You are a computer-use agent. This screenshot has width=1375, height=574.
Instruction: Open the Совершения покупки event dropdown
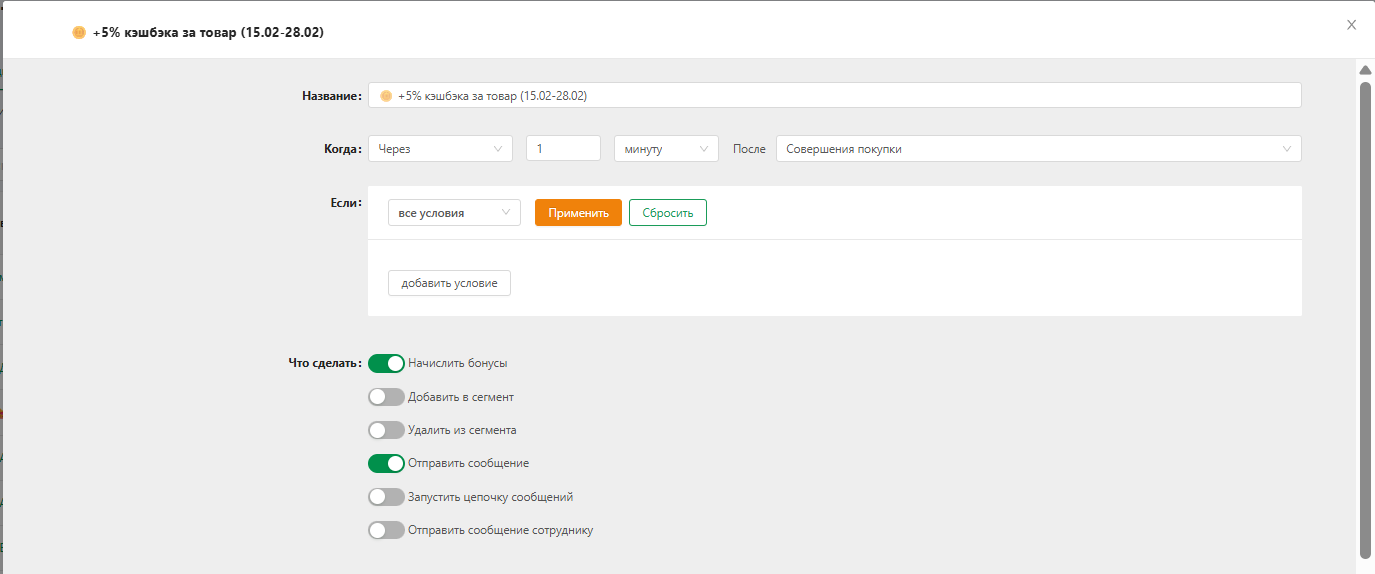tap(1039, 149)
